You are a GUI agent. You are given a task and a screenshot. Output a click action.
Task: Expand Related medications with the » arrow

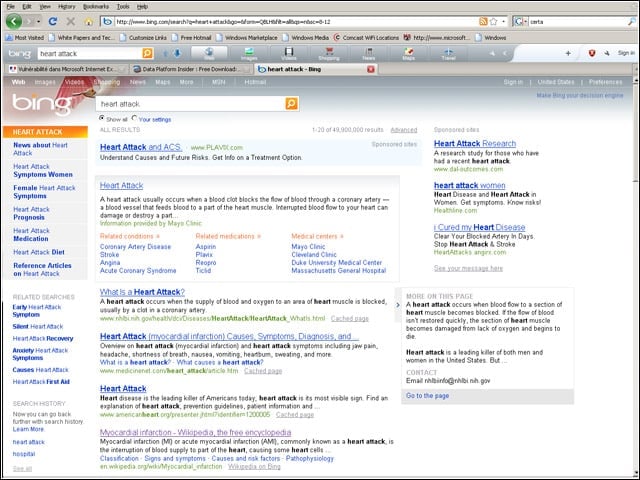258,236
